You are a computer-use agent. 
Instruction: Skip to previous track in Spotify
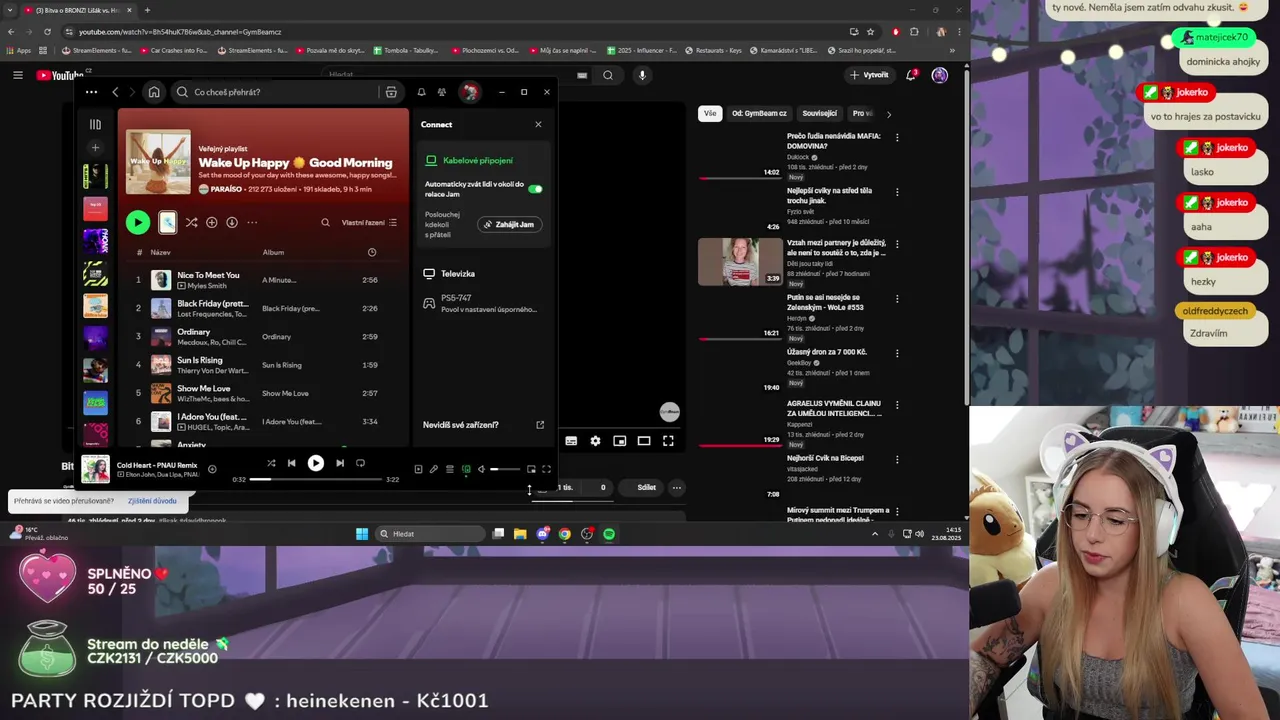click(x=291, y=463)
